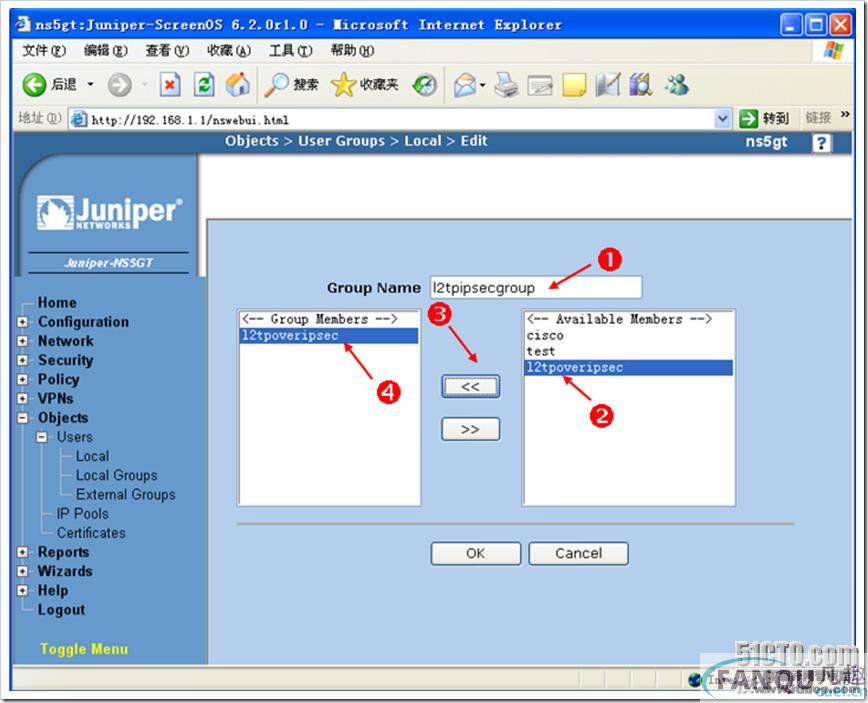The width and height of the screenshot is (868, 703).
Task: Click the 链接 Links toolbar label
Action: click(x=818, y=118)
